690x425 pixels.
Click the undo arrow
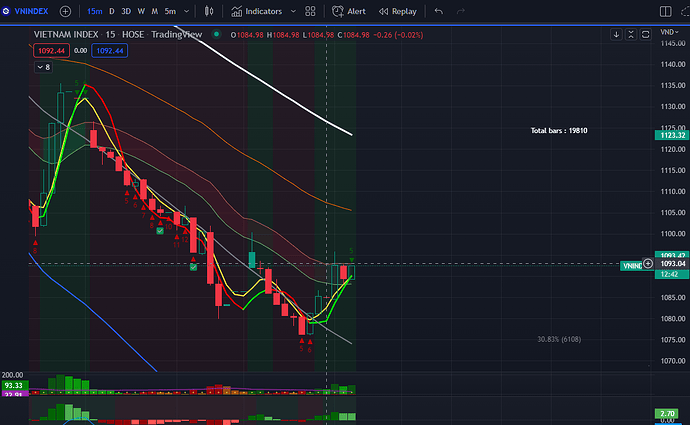click(x=439, y=11)
